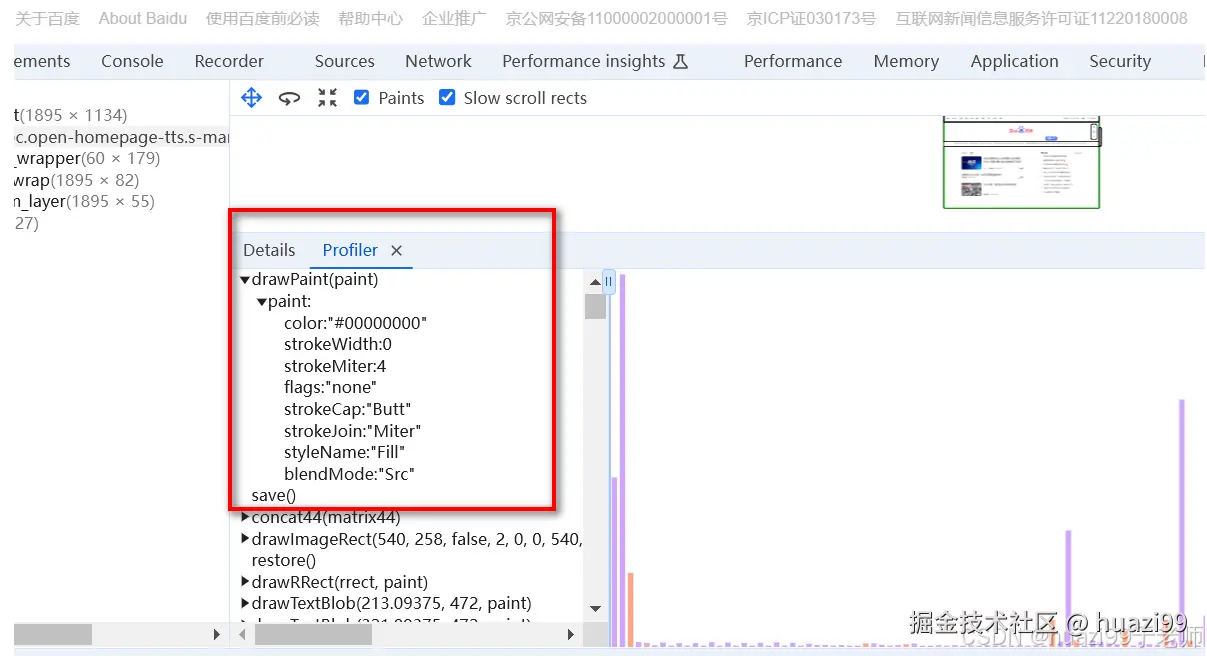1207x656 pixels.
Task: Open the 京ICP证030173号 link
Action: click(x=811, y=18)
